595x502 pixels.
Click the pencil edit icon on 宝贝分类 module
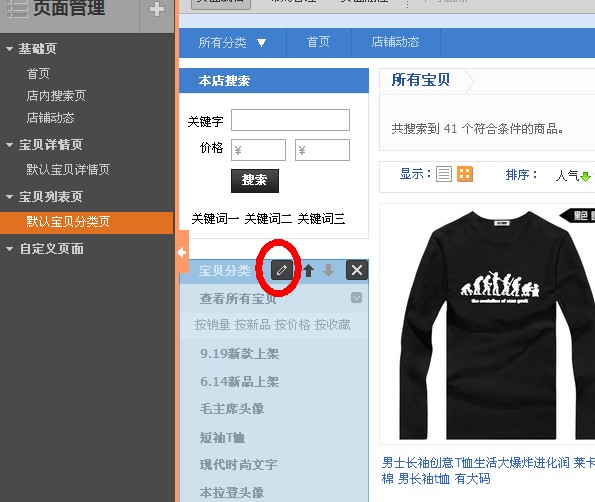[282, 270]
